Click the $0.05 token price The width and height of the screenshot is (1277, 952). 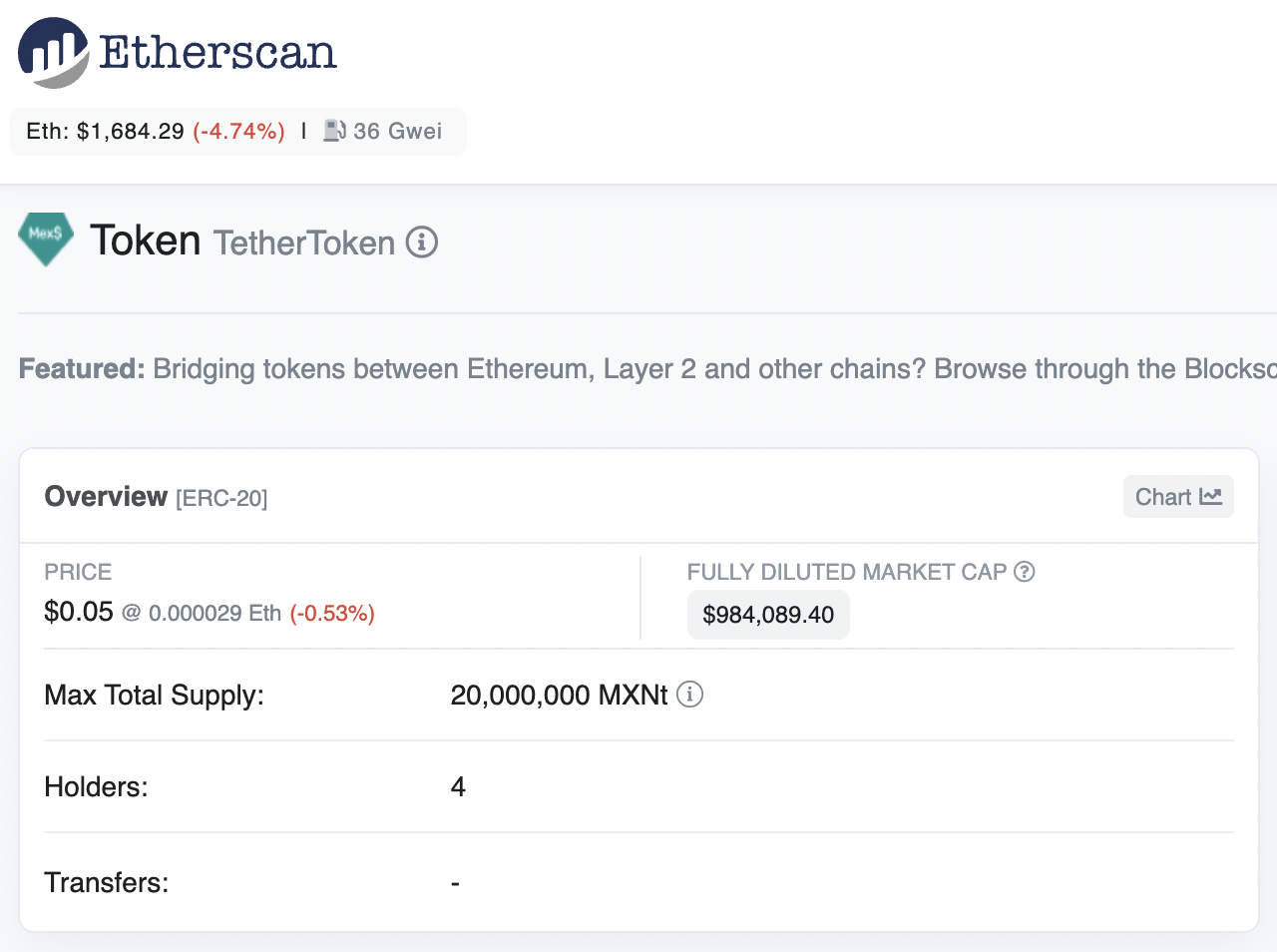pyautogui.click(x=79, y=612)
